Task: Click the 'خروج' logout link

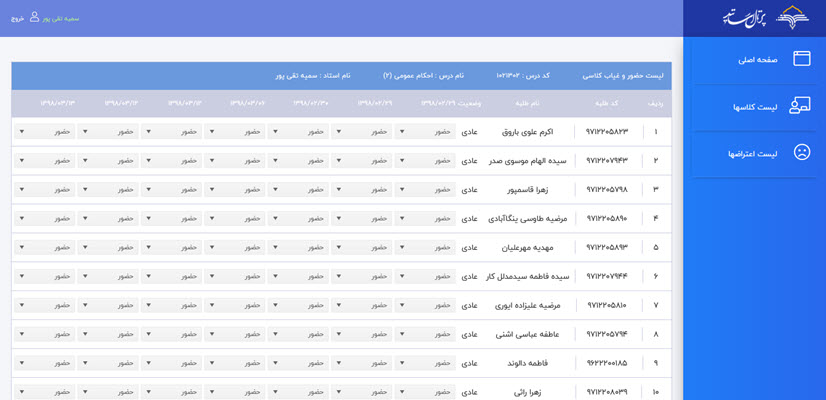Action: 18,18
